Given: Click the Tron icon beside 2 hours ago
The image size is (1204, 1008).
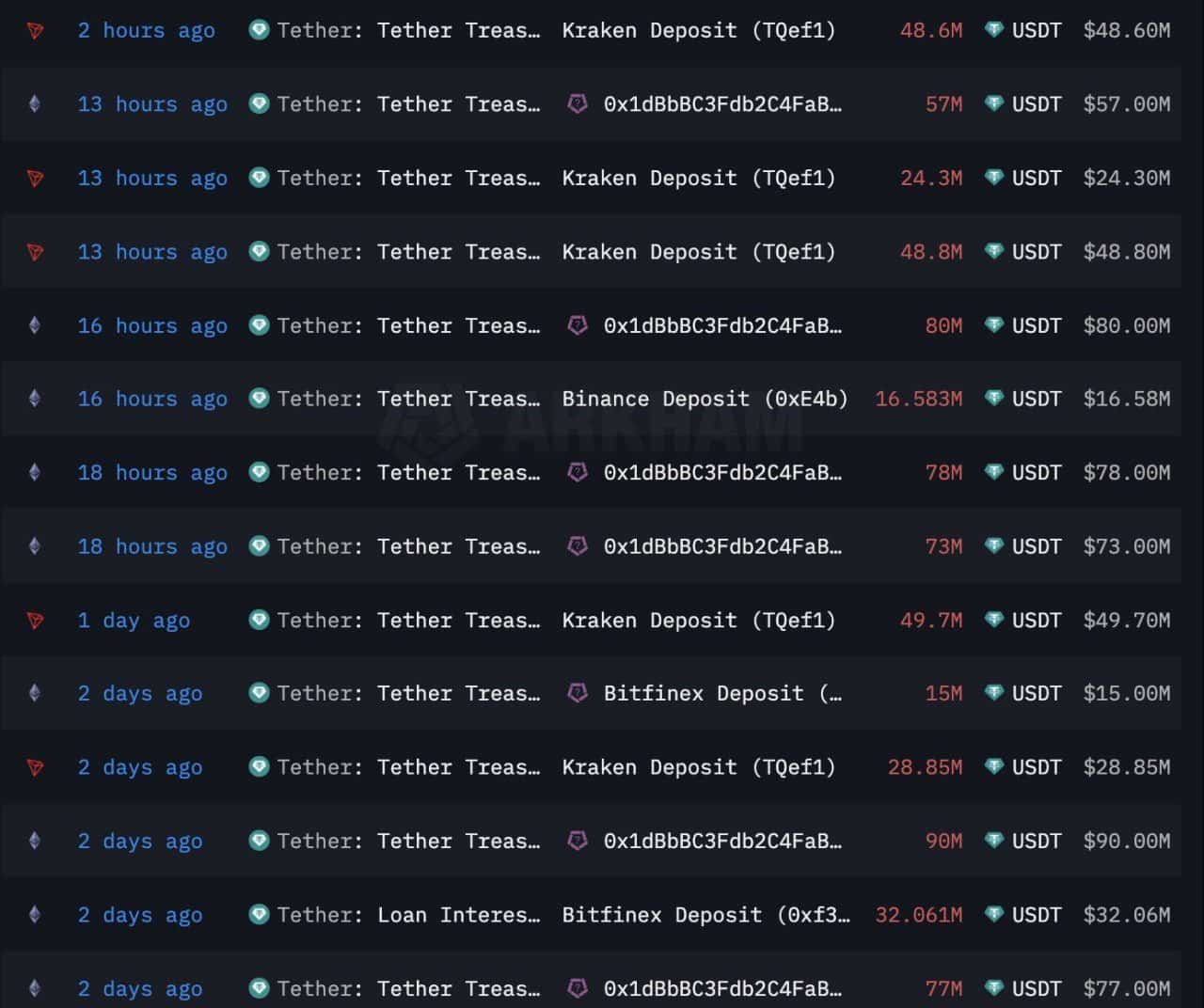Looking at the screenshot, I should click(35, 31).
